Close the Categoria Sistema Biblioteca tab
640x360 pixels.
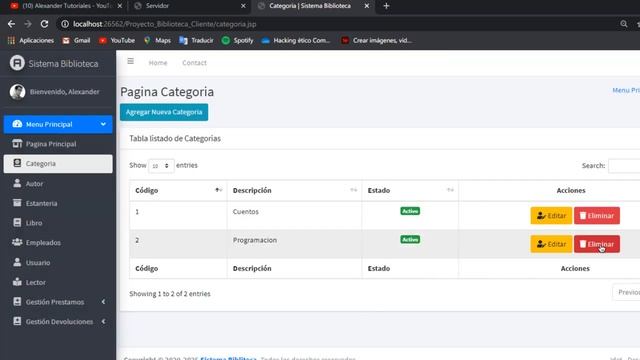click(367, 6)
